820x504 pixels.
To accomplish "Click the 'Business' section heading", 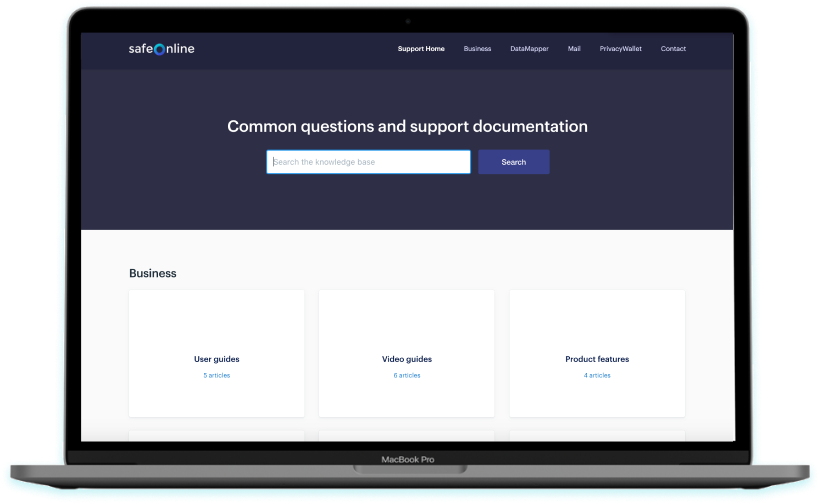I will [153, 273].
